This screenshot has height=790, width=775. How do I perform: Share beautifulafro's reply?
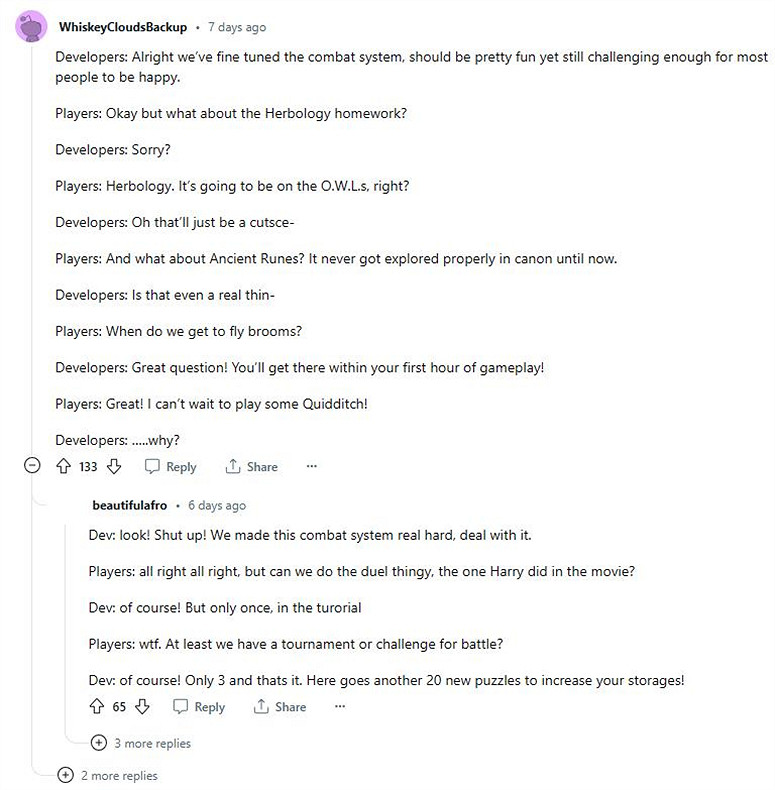(280, 706)
